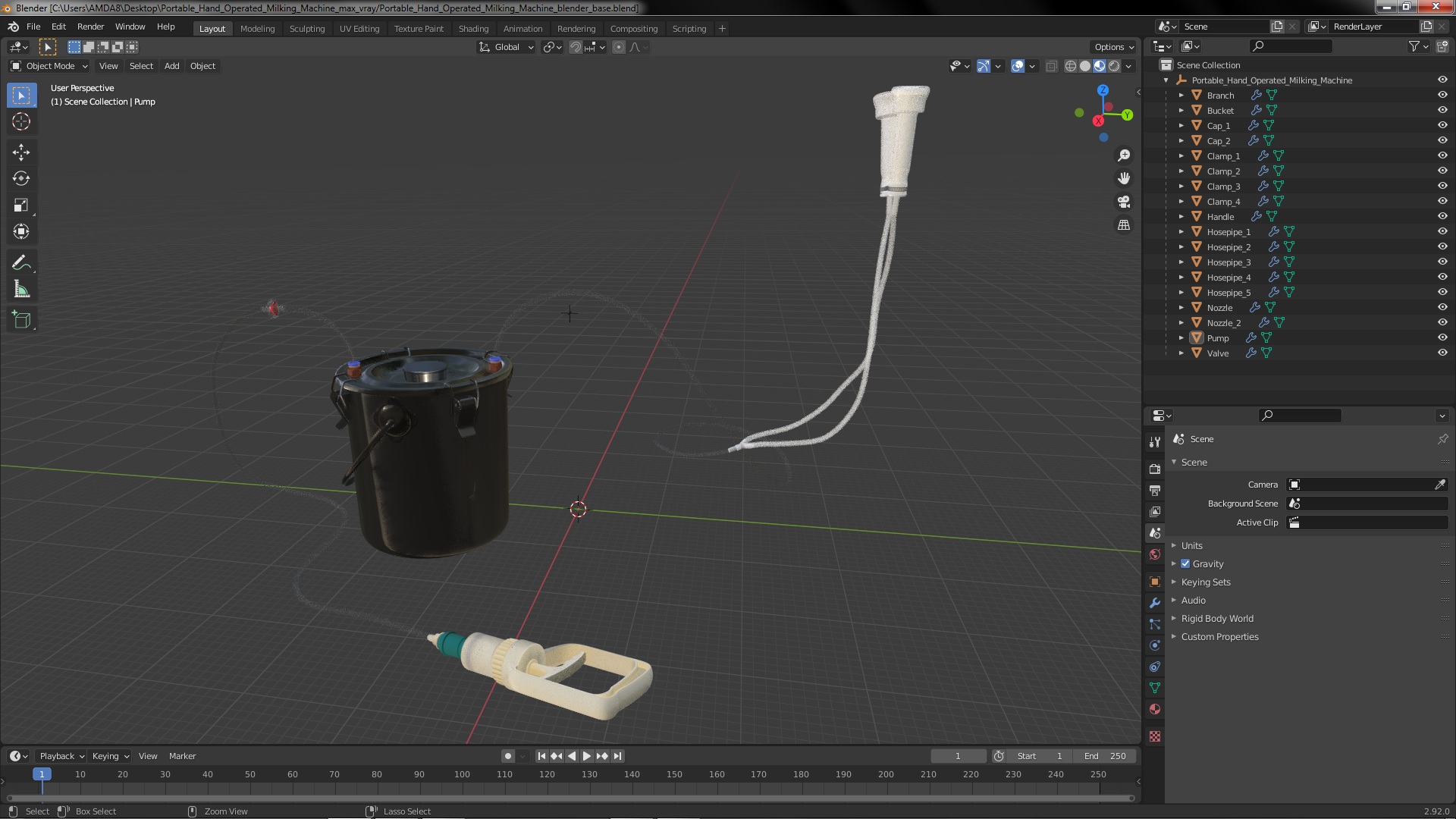The image size is (1456, 819).
Task: Disable the Gravity checkbox
Action: 1185,564
